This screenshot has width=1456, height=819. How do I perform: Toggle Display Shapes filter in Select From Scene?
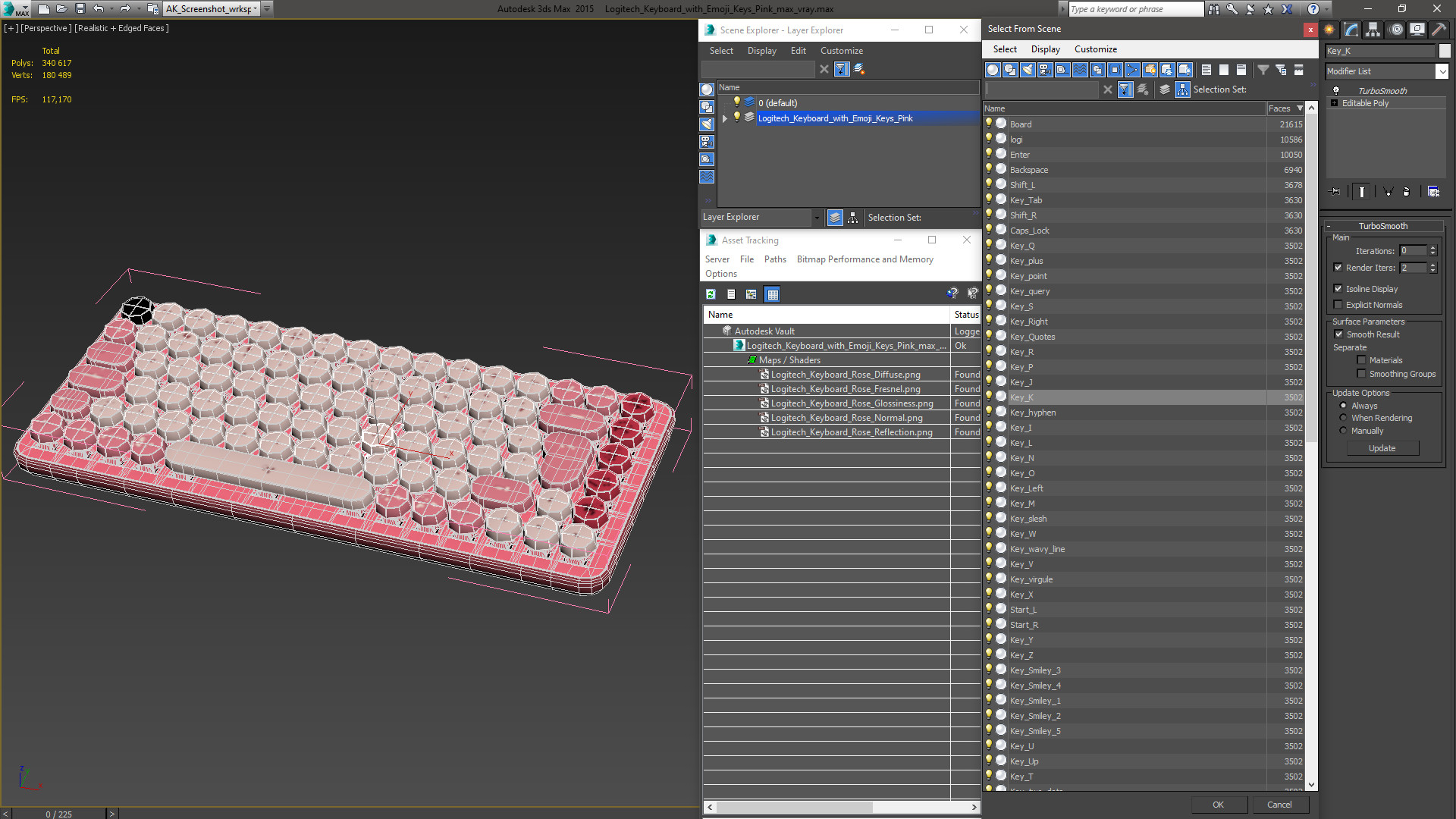coord(1010,70)
